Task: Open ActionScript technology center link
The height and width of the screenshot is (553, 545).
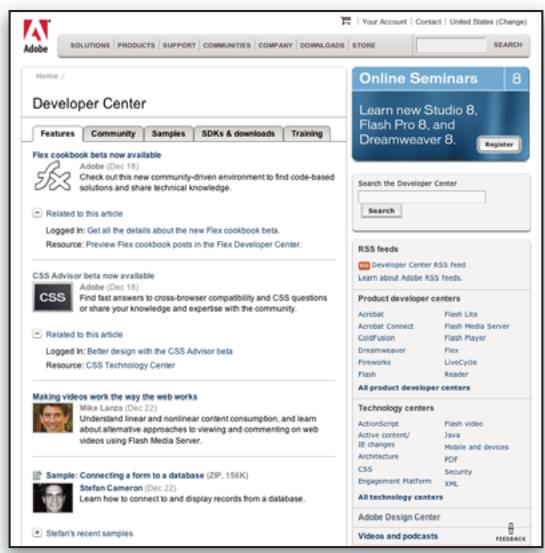Action: coord(378,424)
